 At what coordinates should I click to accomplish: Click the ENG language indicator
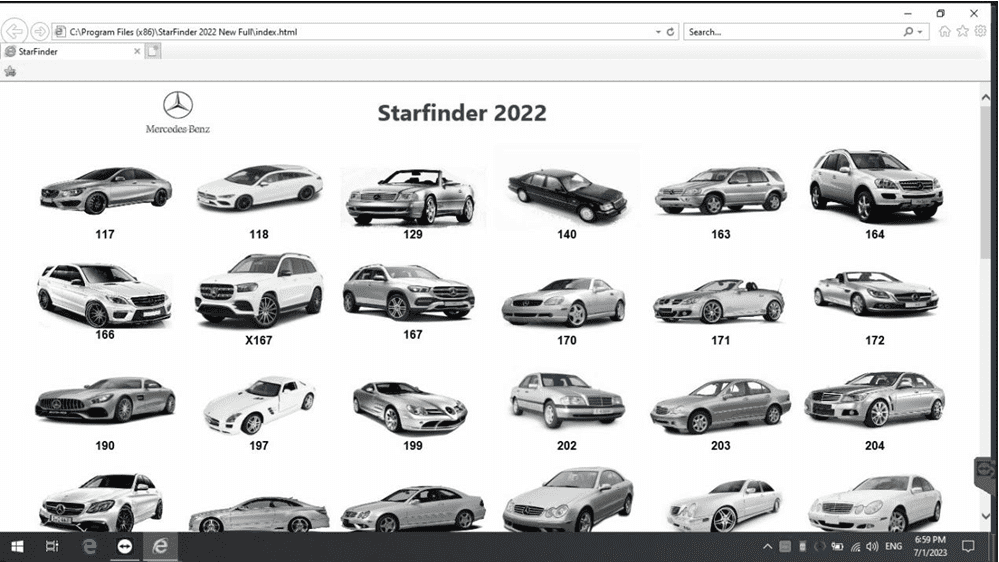click(x=894, y=546)
